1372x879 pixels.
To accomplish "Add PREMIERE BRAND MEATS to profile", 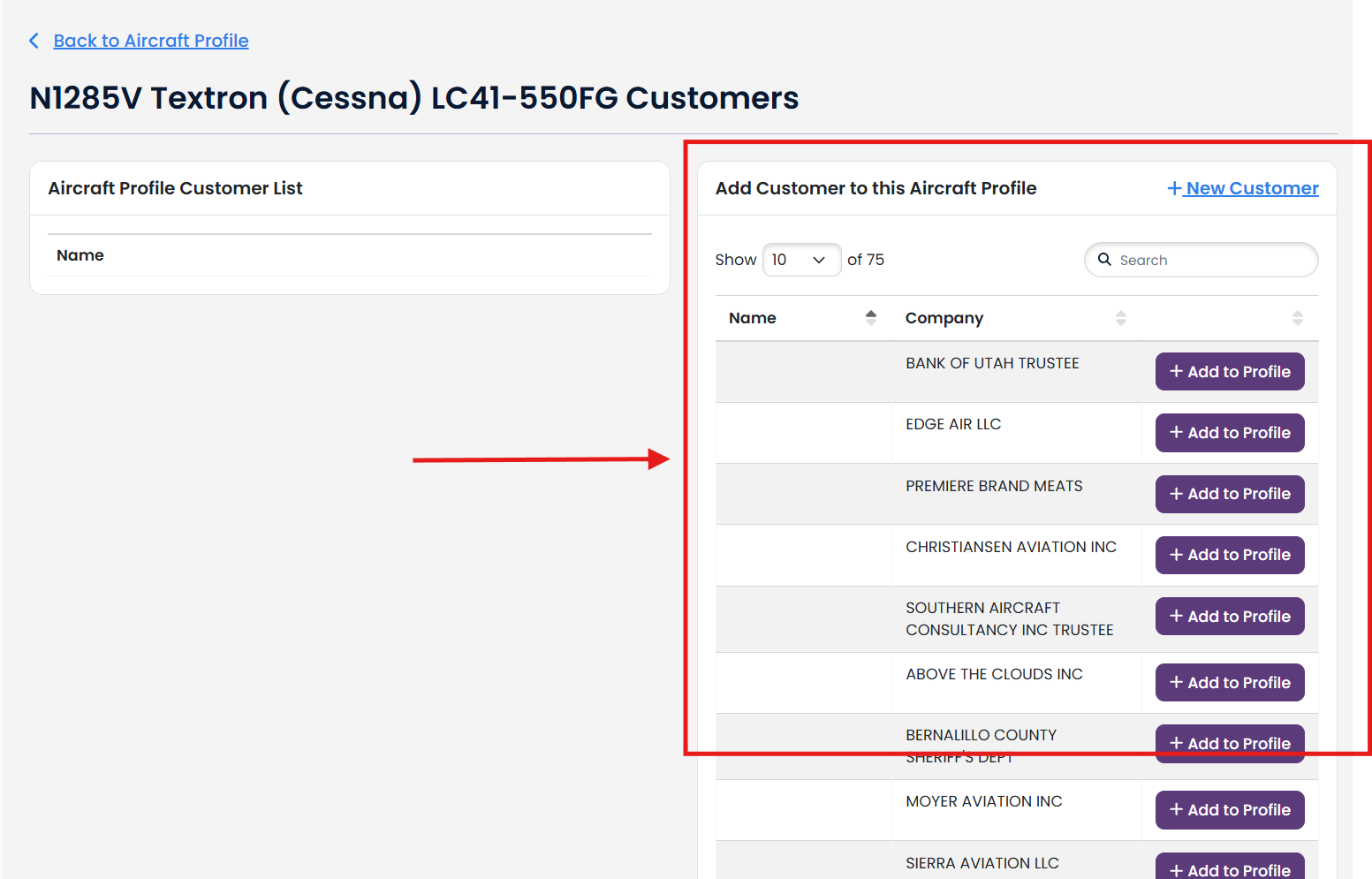I will 1229,494.
